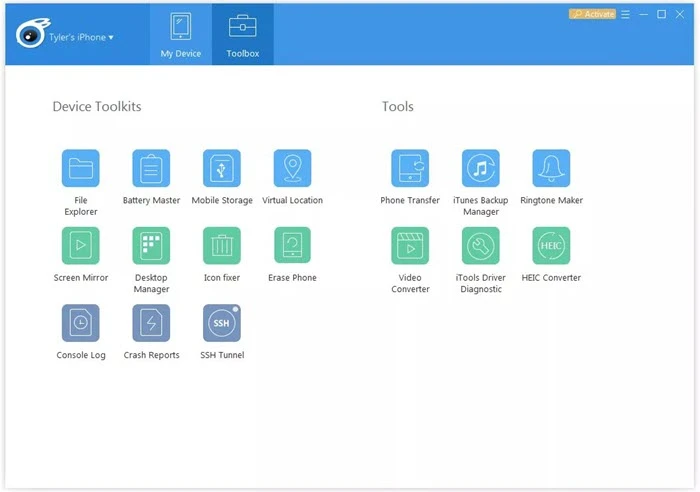Open the Console Log viewer

[80, 323]
